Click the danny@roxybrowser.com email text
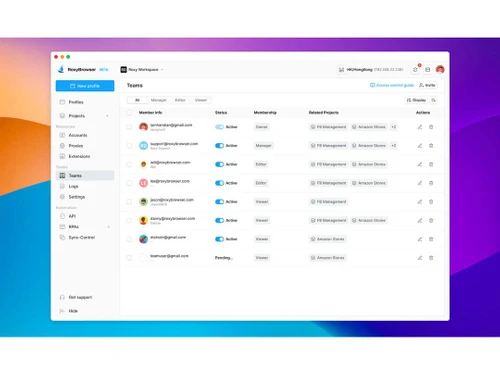Screen dimensions: 500x375 click(173, 218)
